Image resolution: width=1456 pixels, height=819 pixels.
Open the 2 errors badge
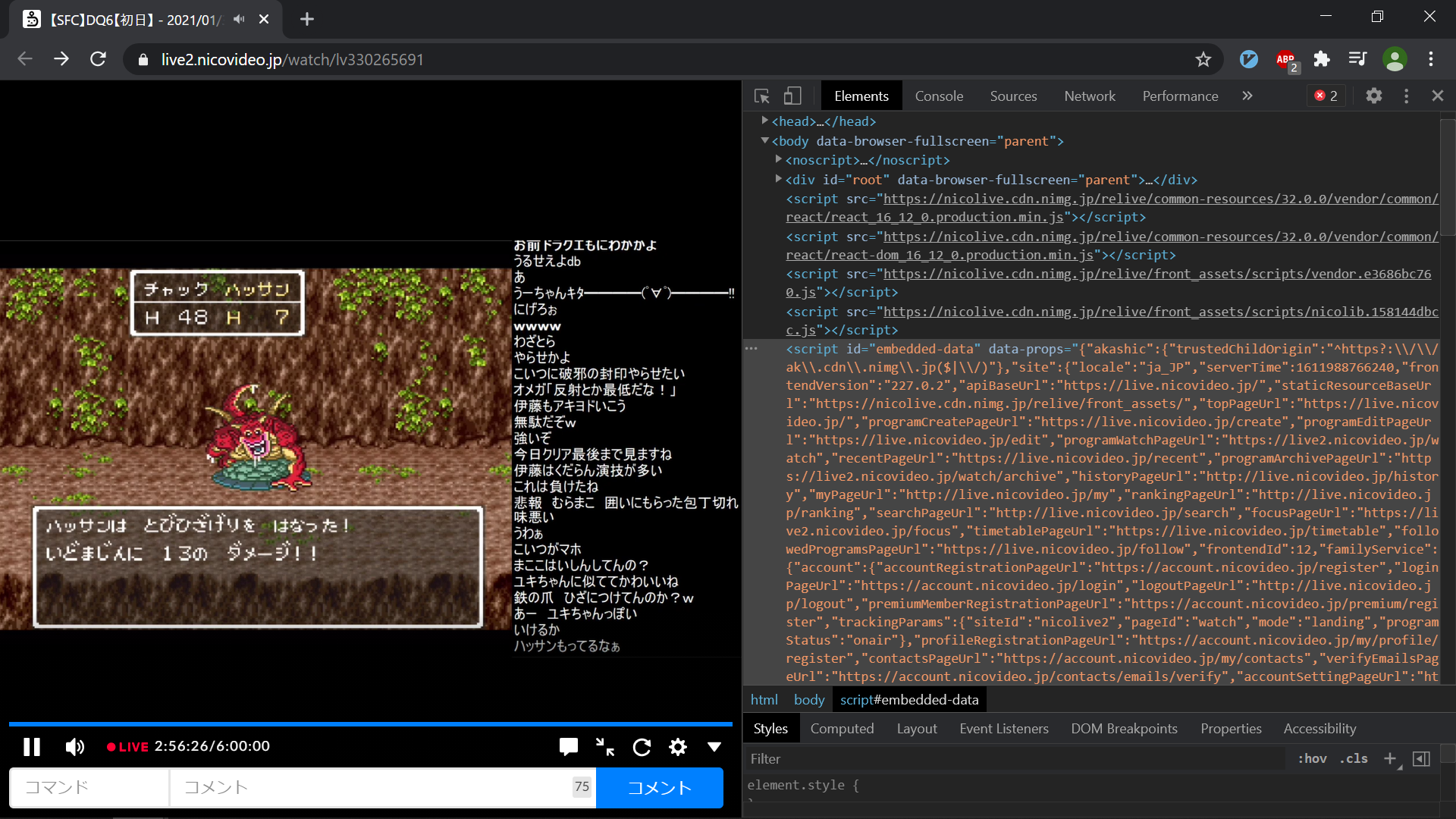click(1326, 96)
